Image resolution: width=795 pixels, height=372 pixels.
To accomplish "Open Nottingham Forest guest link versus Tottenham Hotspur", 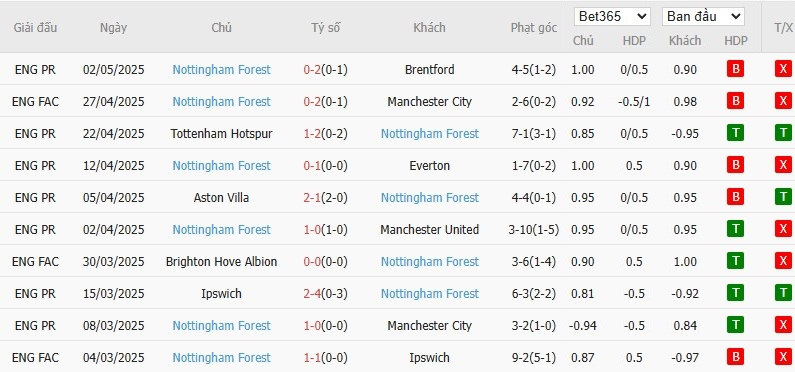I will tap(429, 134).
